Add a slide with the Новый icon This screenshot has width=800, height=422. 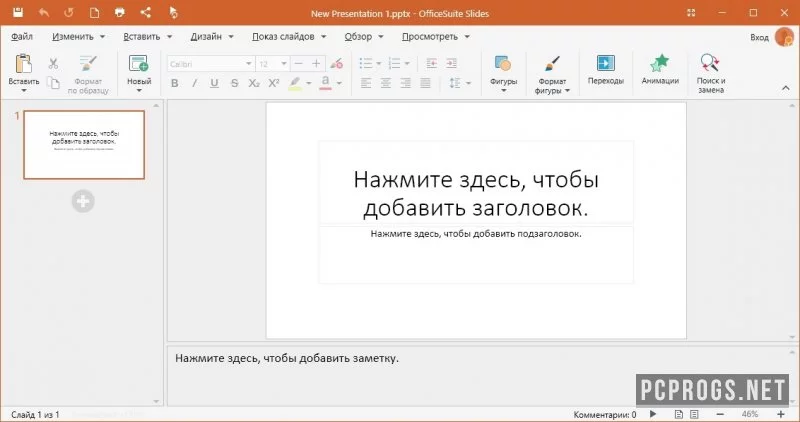[x=138, y=63]
